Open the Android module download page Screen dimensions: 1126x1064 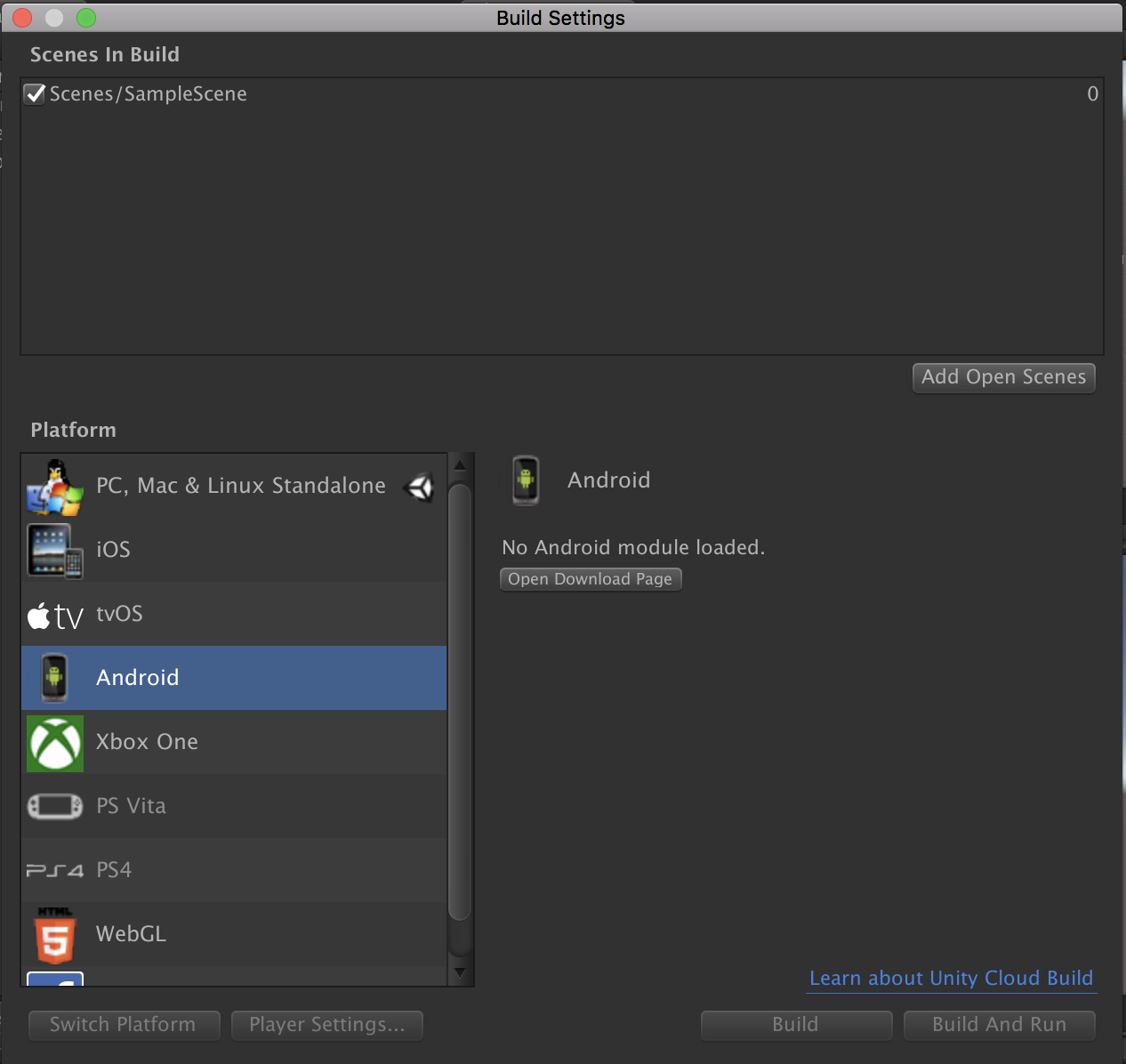point(591,579)
